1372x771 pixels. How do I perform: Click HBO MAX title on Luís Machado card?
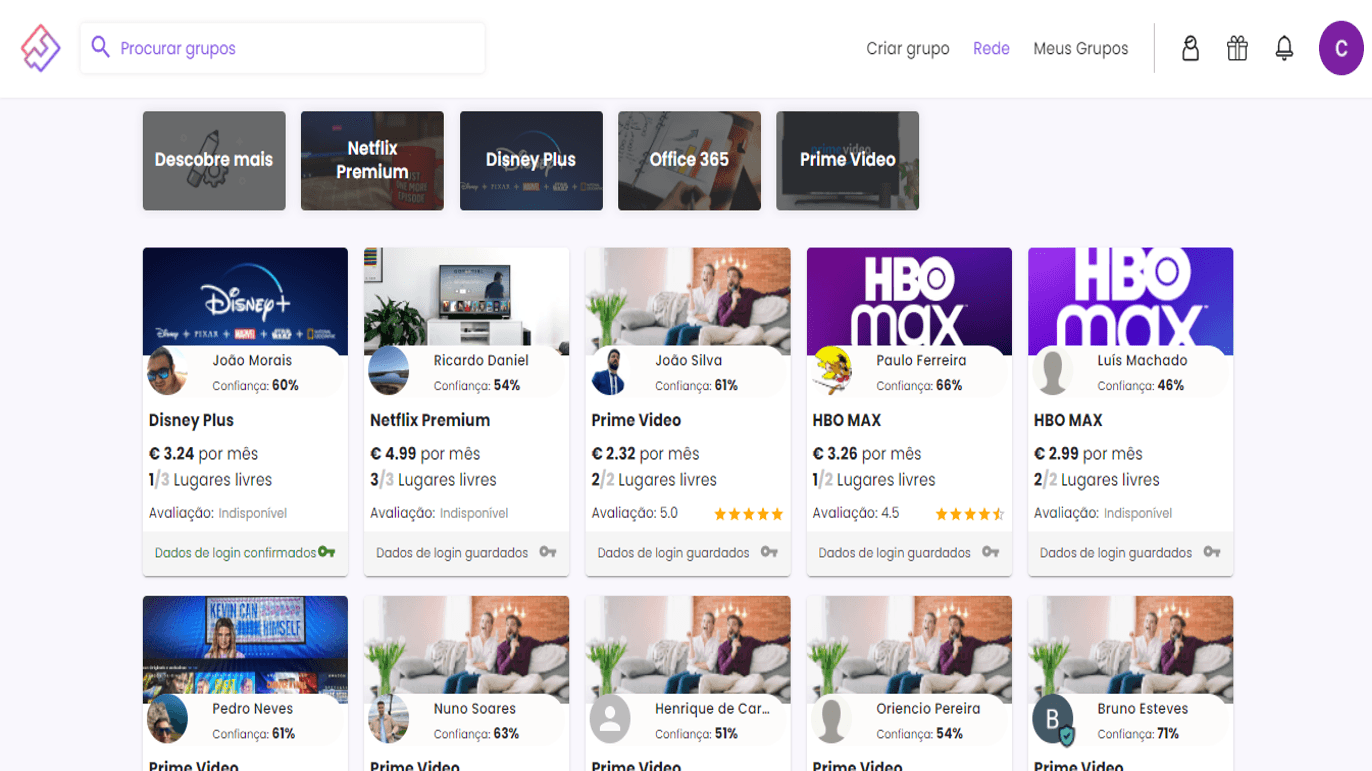(1068, 420)
